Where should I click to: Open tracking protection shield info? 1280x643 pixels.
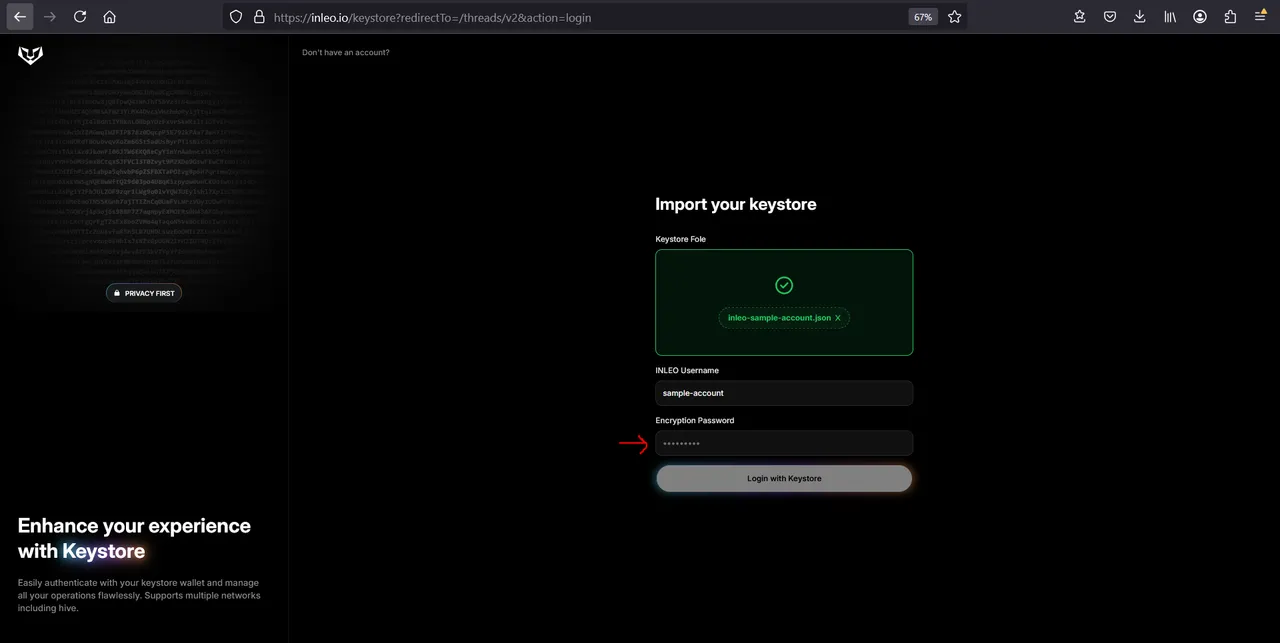pos(236,17)
